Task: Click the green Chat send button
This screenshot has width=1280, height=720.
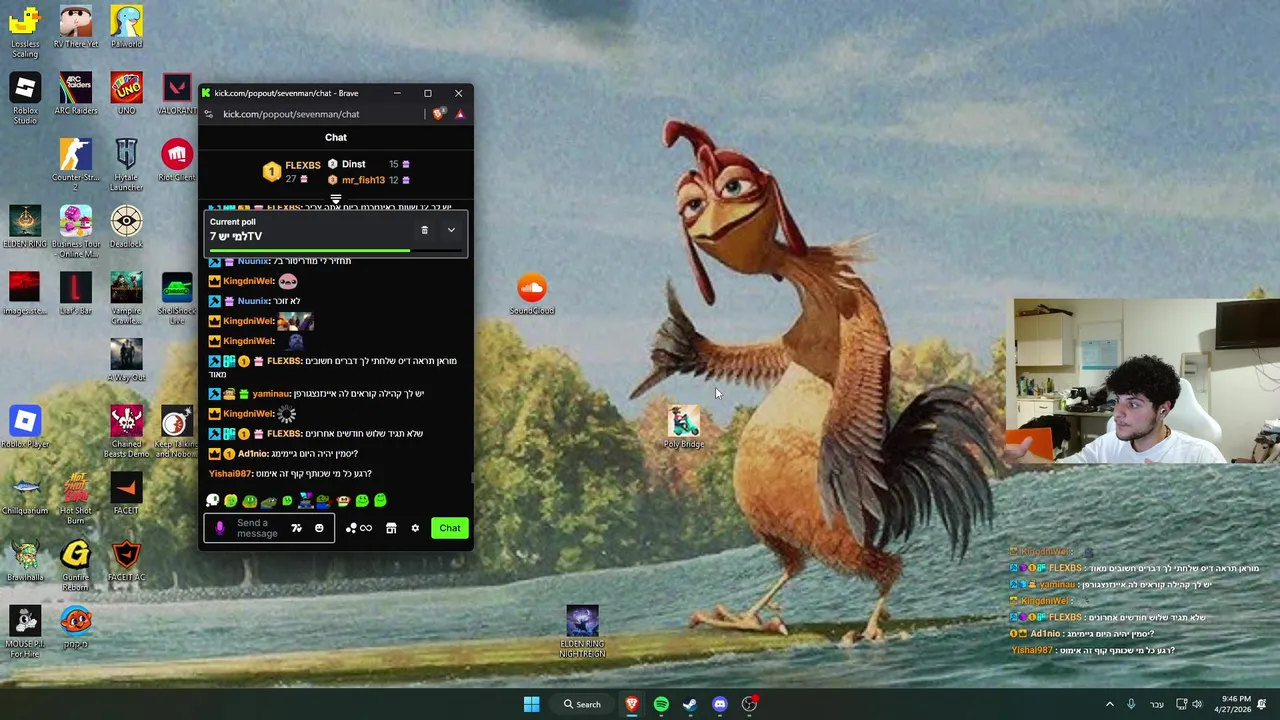Action: click(450, 528)
